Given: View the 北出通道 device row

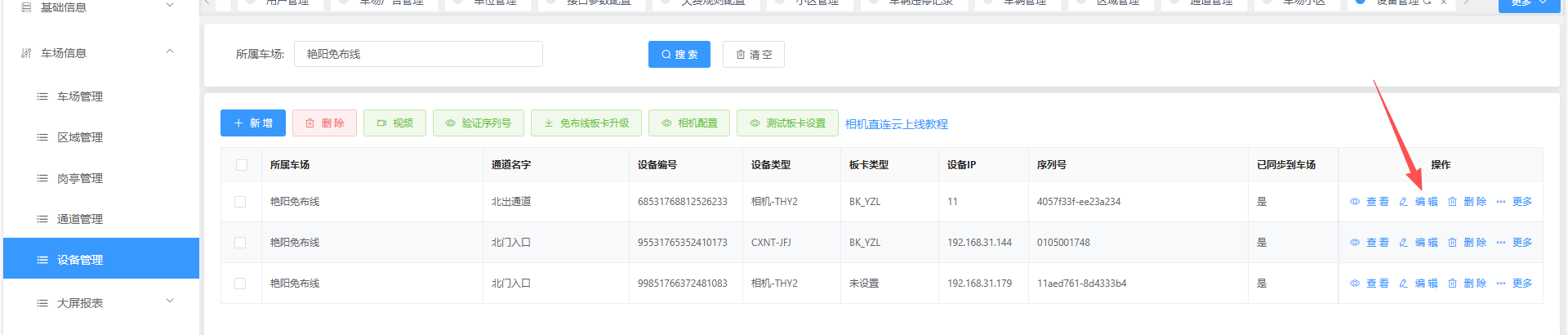Looking at the screenshot, I should pos(1369,202).
